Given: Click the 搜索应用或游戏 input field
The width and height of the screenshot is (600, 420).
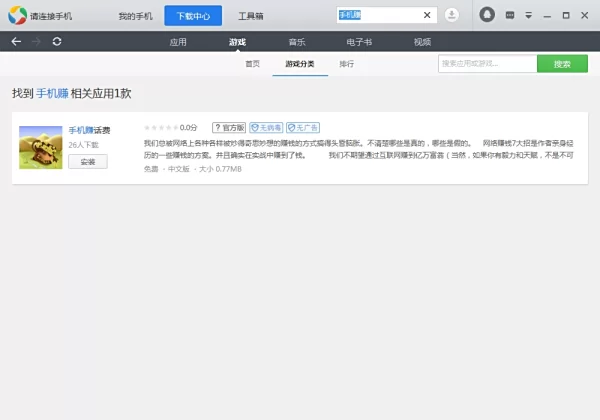Looking at the screenshot, I should [487, 64].
